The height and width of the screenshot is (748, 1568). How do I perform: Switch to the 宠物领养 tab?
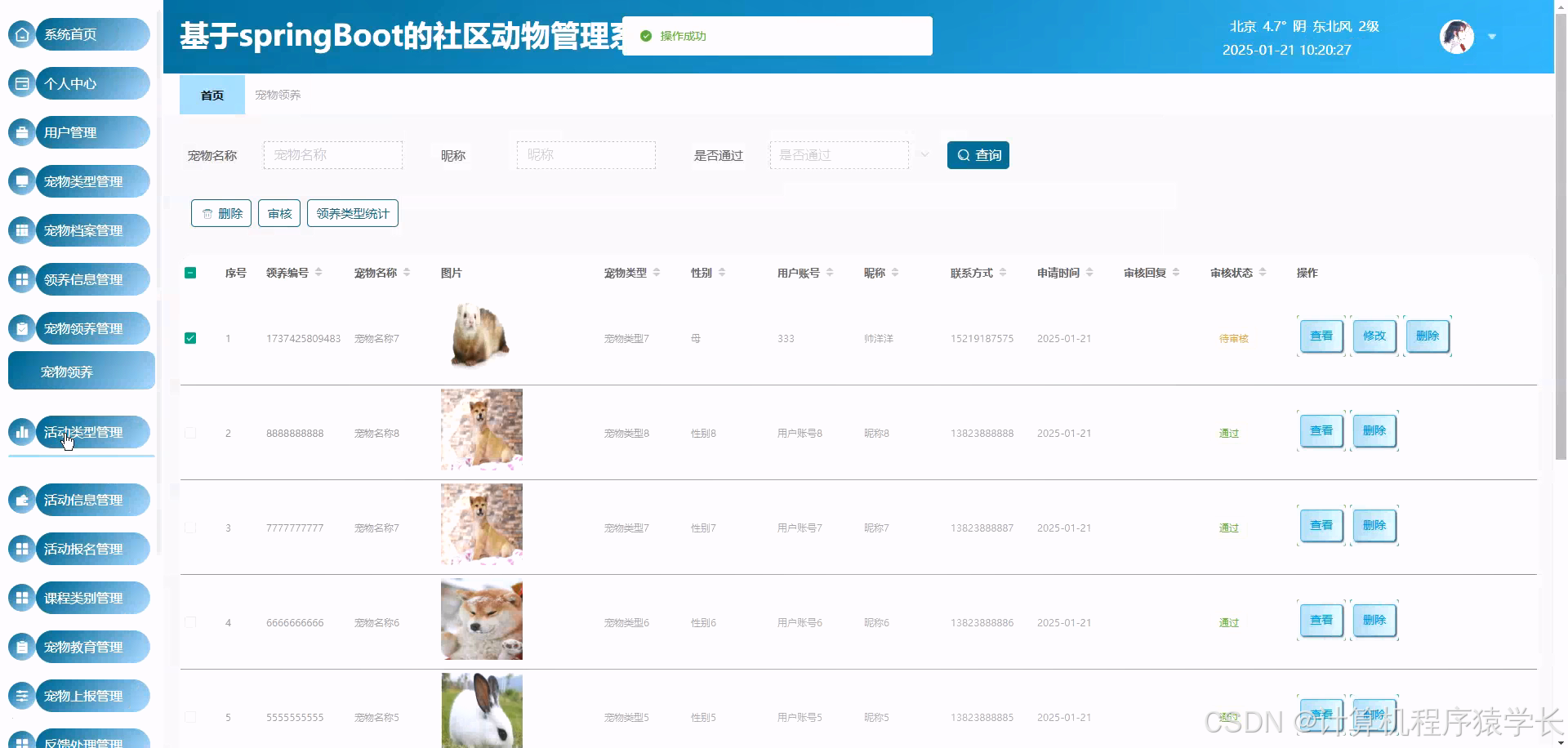[x=277, y=95]
